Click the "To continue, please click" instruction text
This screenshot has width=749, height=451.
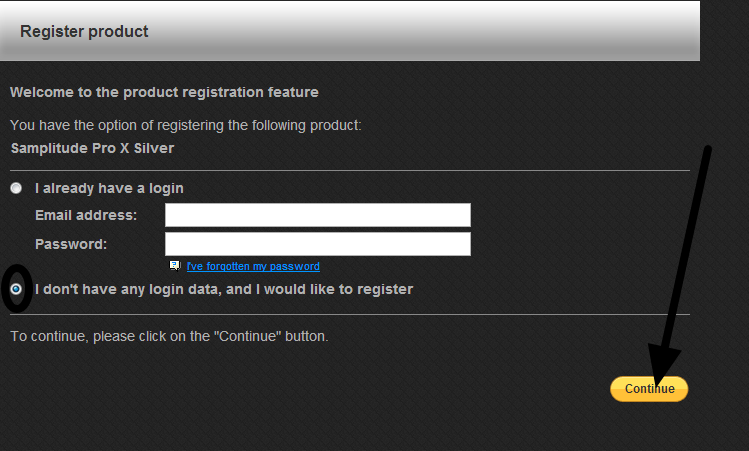coord(169,336)
